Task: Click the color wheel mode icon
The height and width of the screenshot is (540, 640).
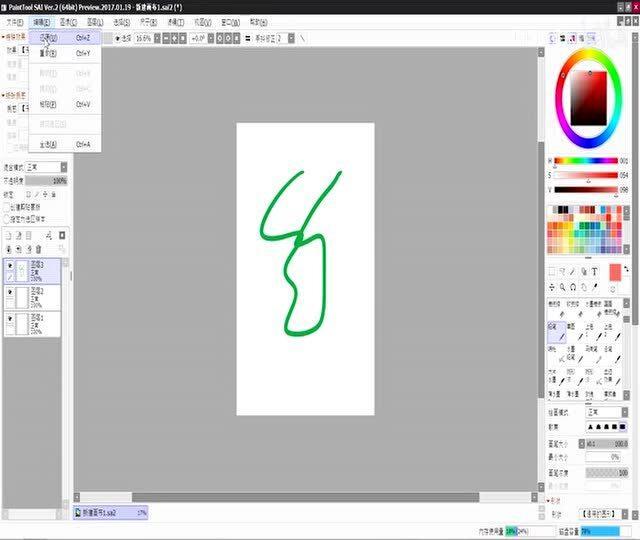Action: [552, 38]
